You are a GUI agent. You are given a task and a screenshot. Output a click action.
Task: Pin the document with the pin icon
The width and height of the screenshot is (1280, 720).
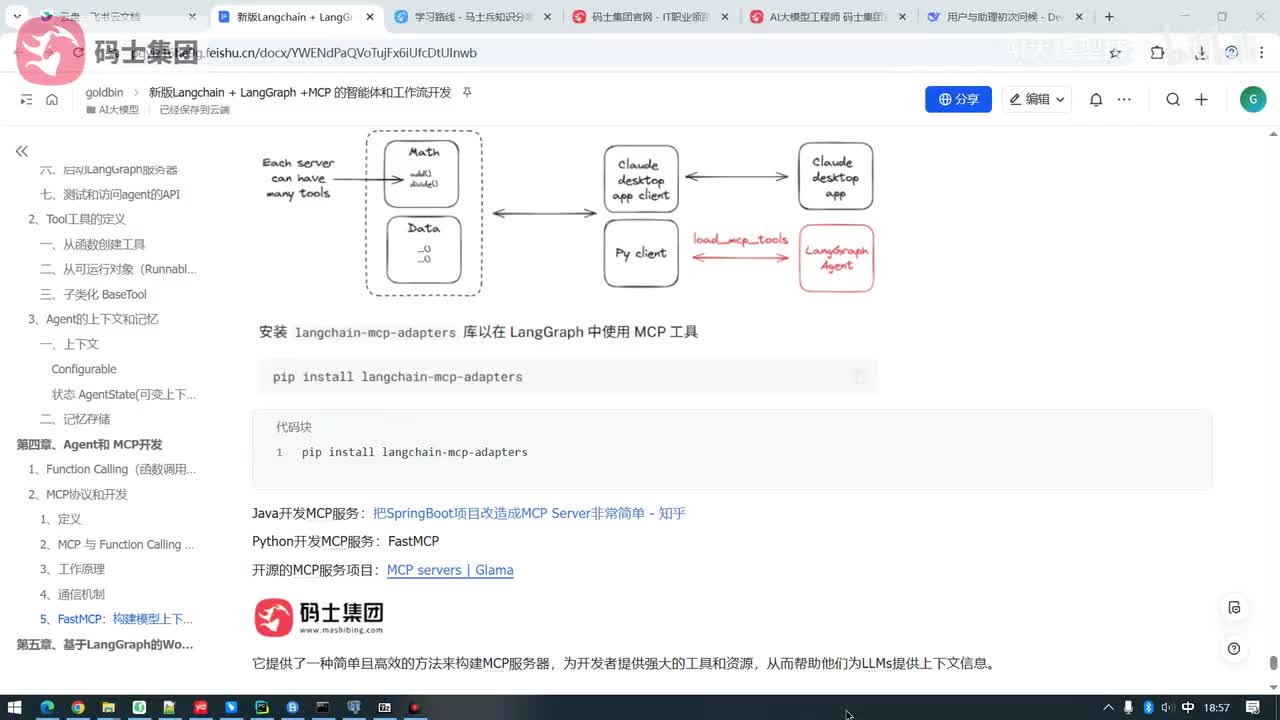click(x=466, y=92)
